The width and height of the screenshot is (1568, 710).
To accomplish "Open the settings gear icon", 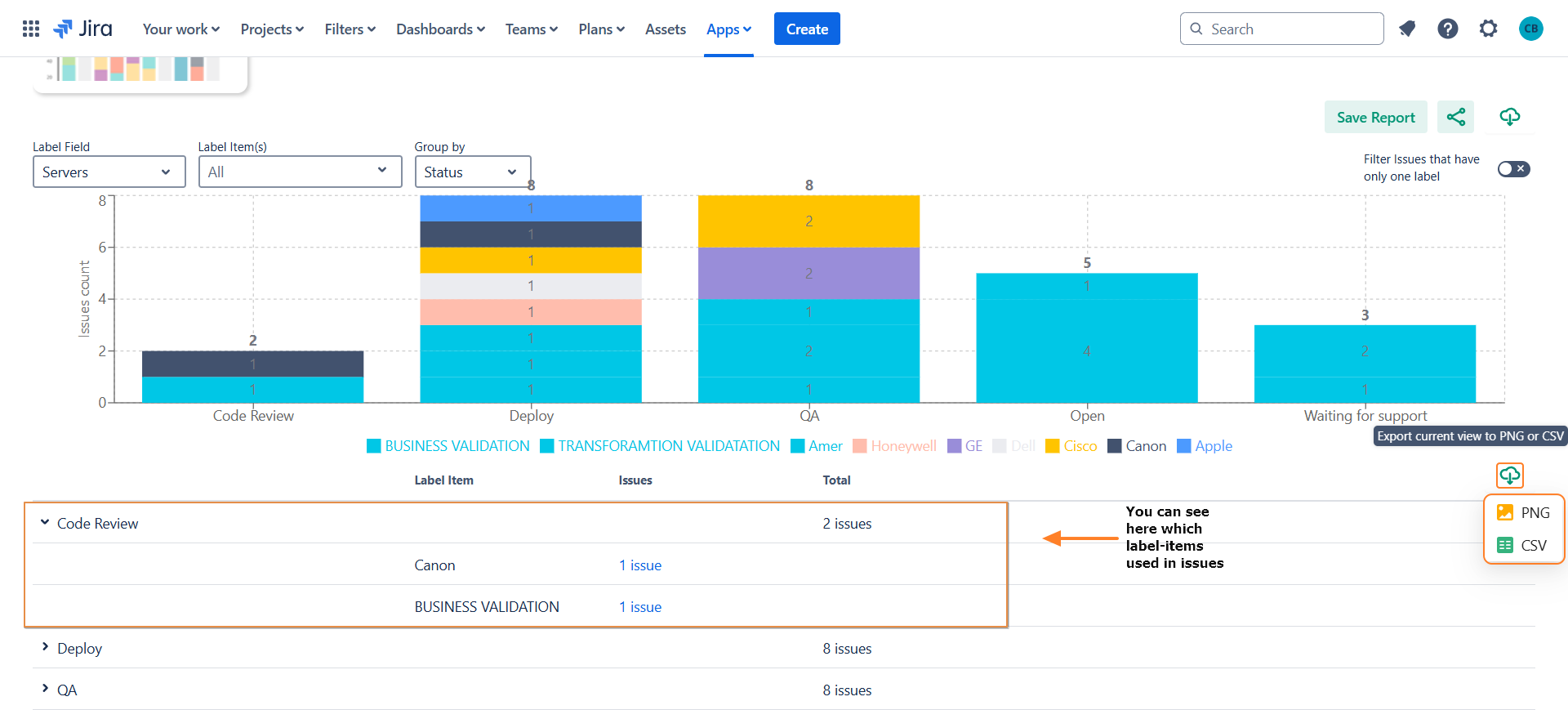I will click(1489, 29).
